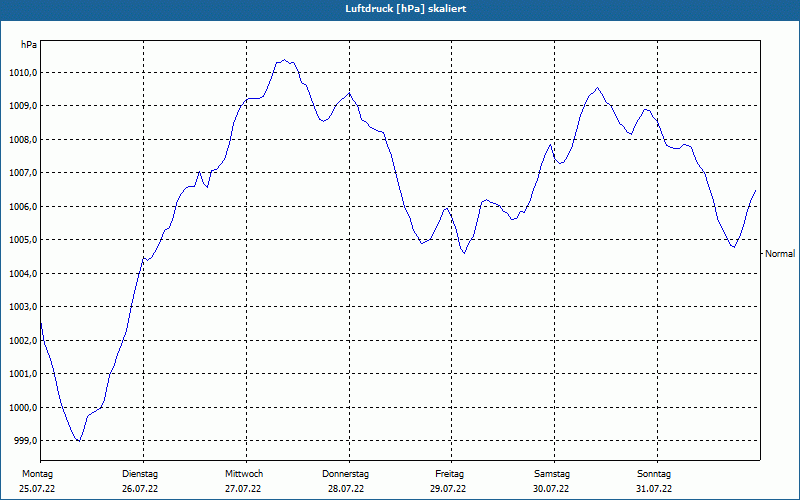Click the '30.07.22' date label
The image size is (800, 500).
pyautogui.click(x=551, y=489)
